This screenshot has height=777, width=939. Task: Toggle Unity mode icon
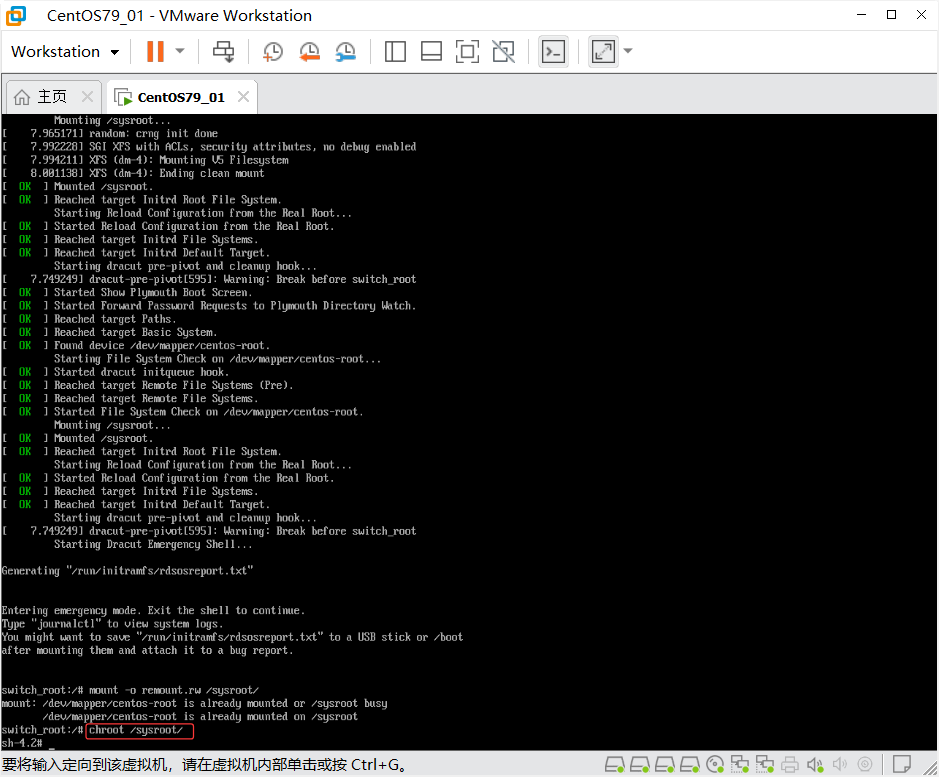click(503, 52)
